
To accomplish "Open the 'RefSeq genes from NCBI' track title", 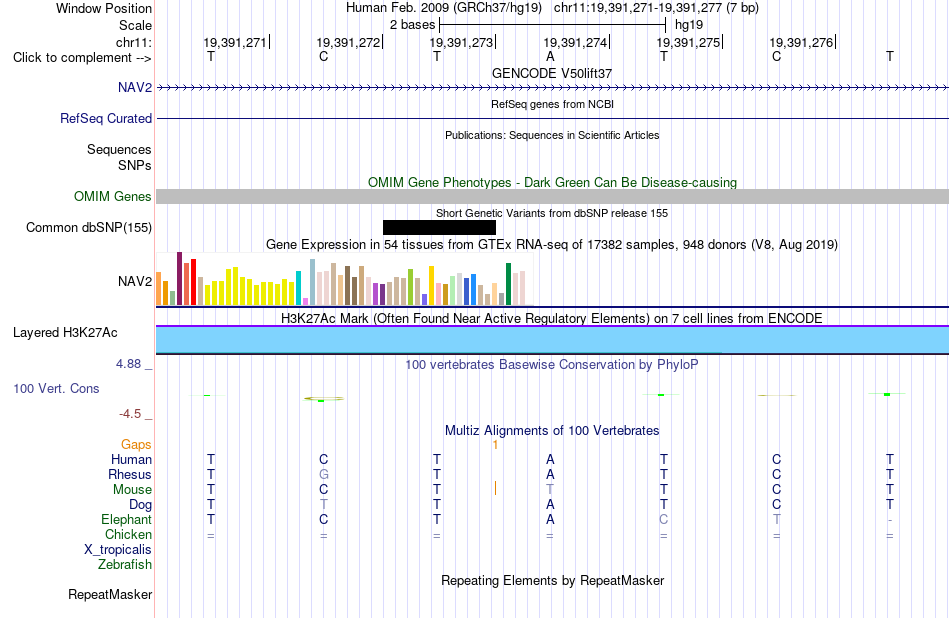I will (552, 104).
